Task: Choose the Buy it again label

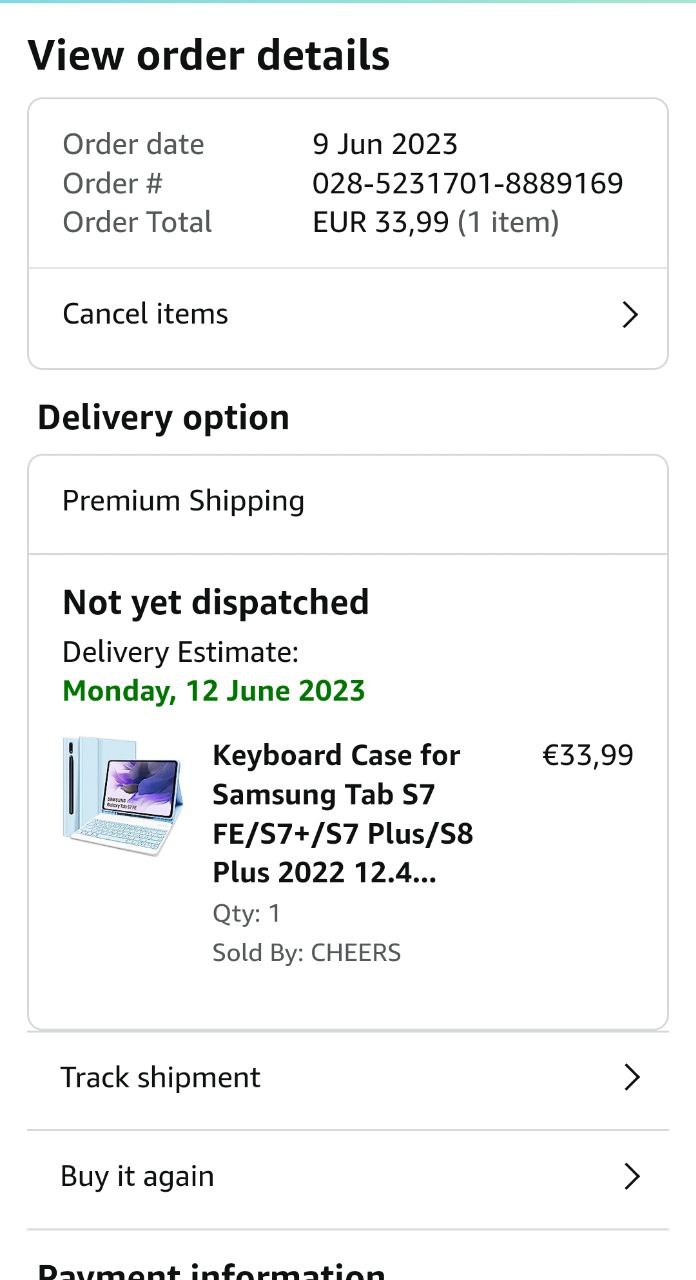Action: tap(137, 1176)
